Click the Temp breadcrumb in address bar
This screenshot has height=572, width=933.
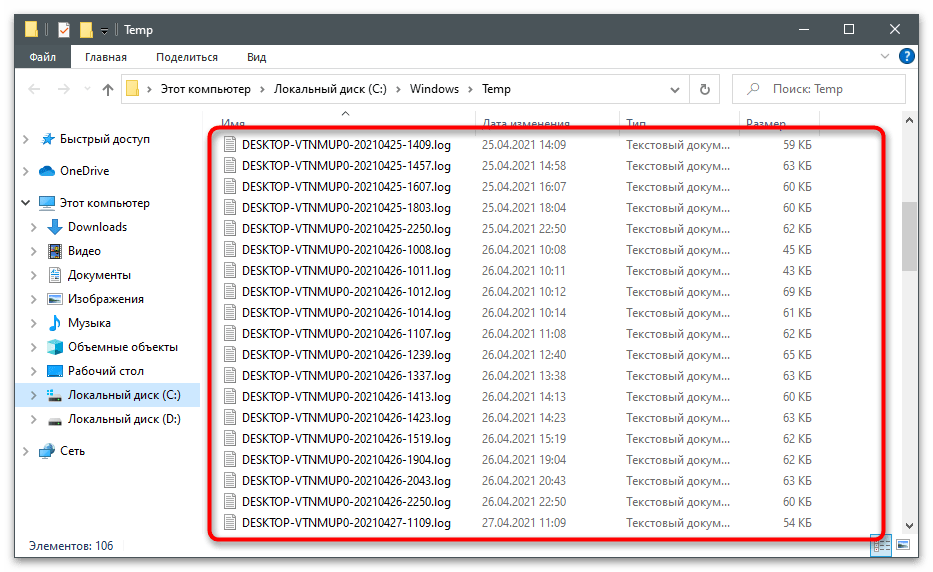pos(496,89)
